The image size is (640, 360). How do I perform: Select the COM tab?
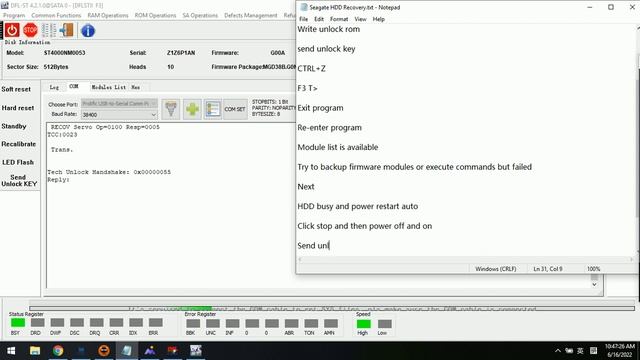[74, 87]
